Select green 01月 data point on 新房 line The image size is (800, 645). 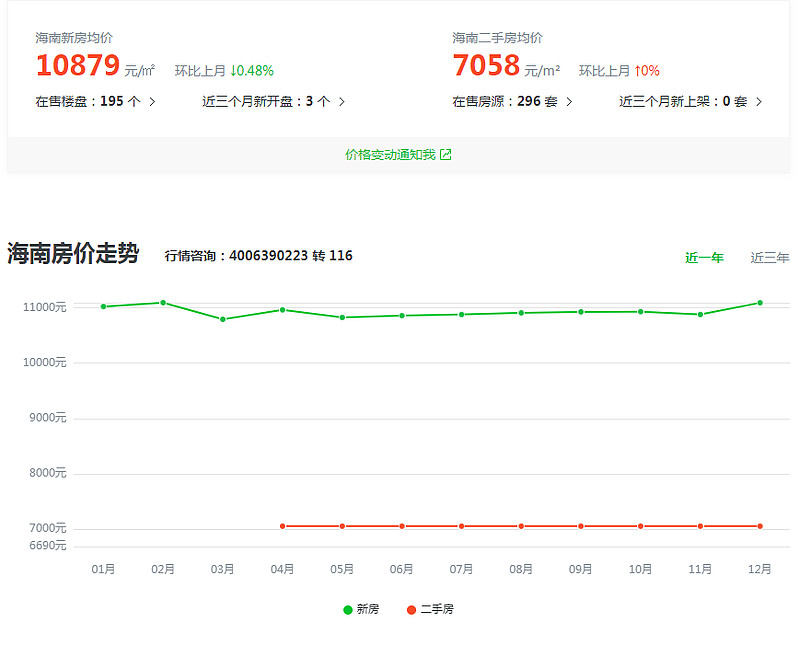click(104, 307)
